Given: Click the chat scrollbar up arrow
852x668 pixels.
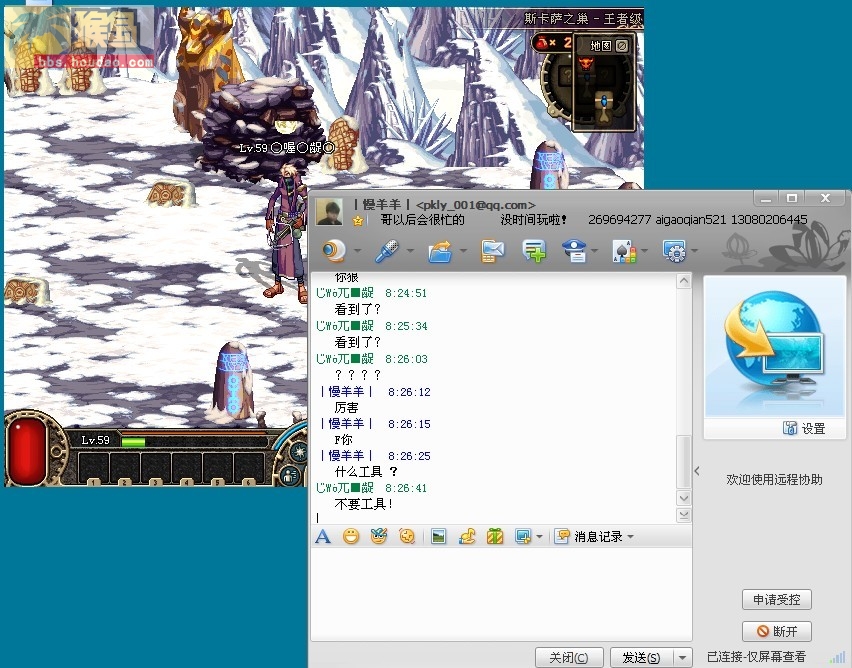Looking at the screenshot, I should pyautogui.click(x=684, y=280).
